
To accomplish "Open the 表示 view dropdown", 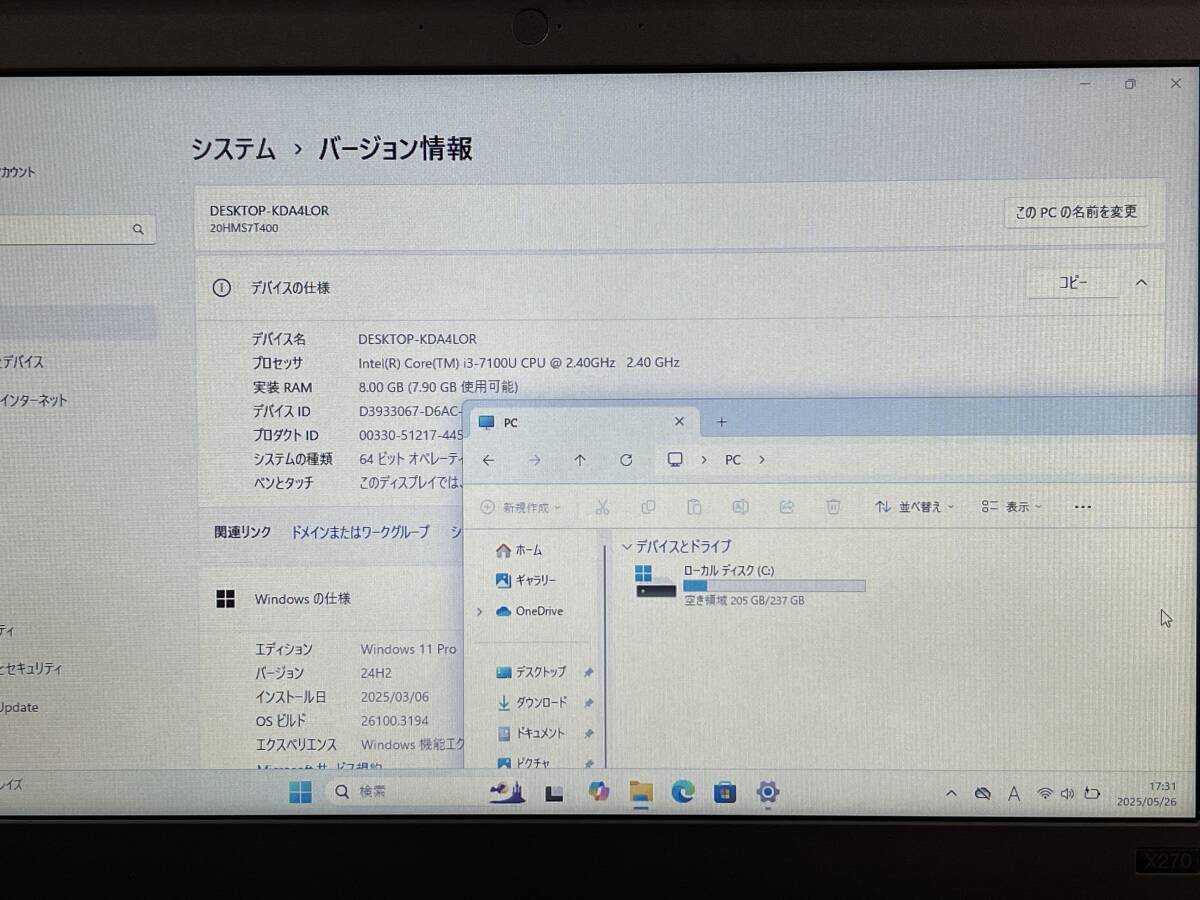I will tap(1012, 507).
